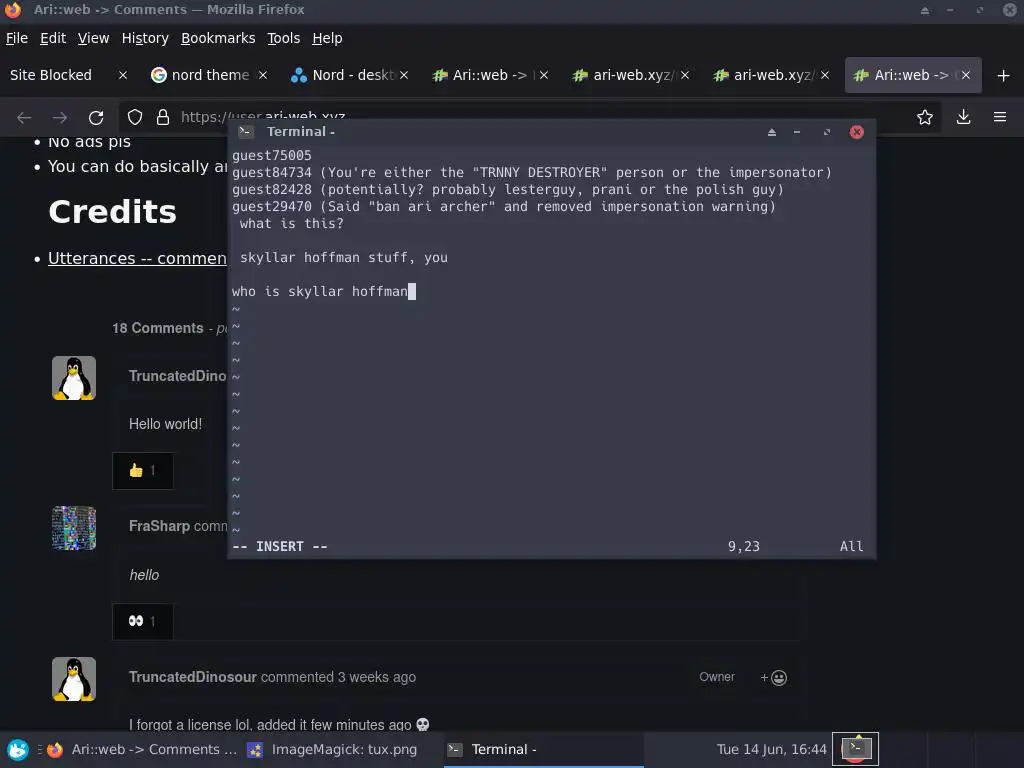Image resolution: width=1024 pixels, height=768 pixels.
Task: Click the eyes reaction button
Action: tap(143, 621)
